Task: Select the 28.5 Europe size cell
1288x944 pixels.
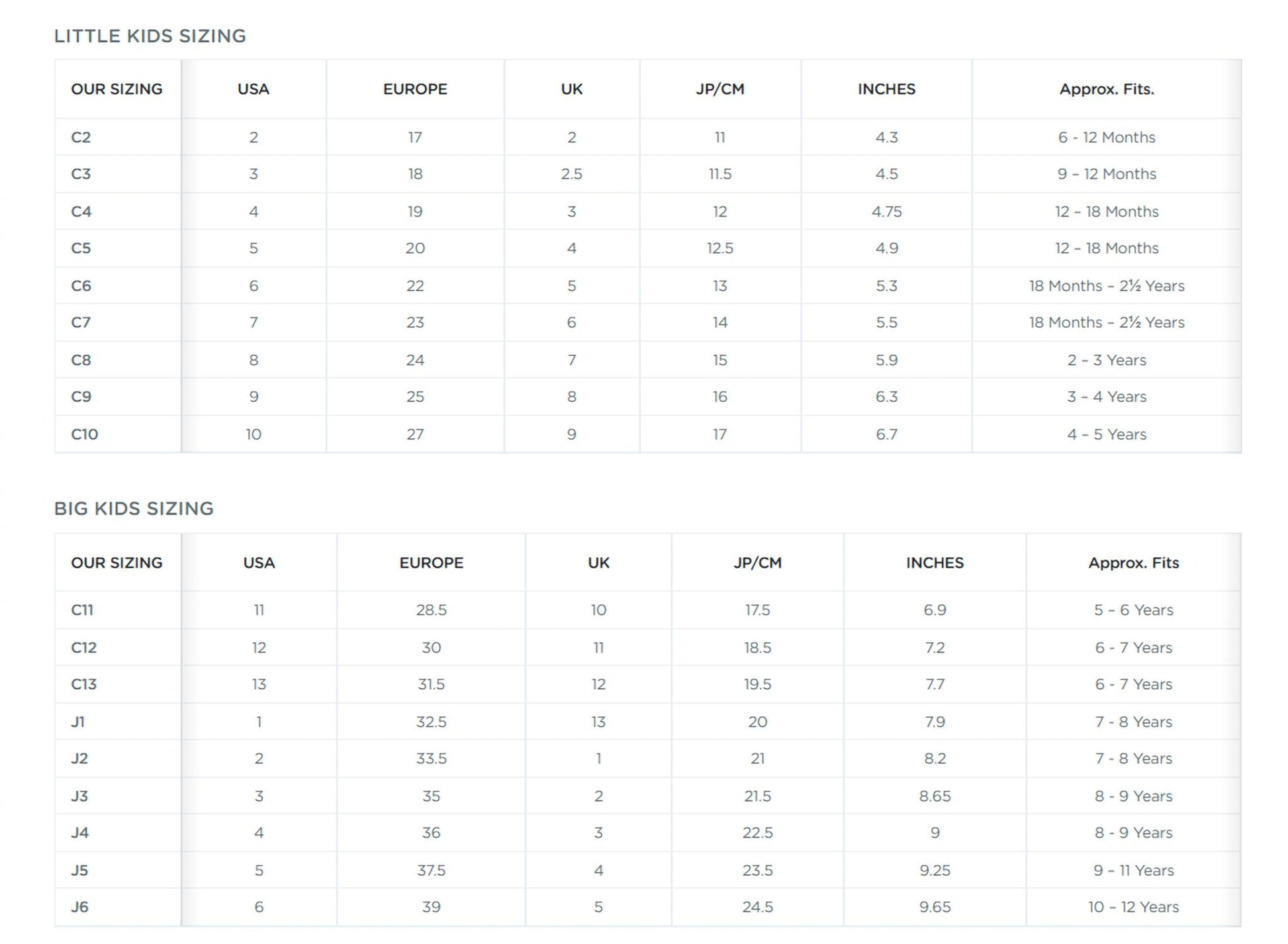Action: point(431,610)
